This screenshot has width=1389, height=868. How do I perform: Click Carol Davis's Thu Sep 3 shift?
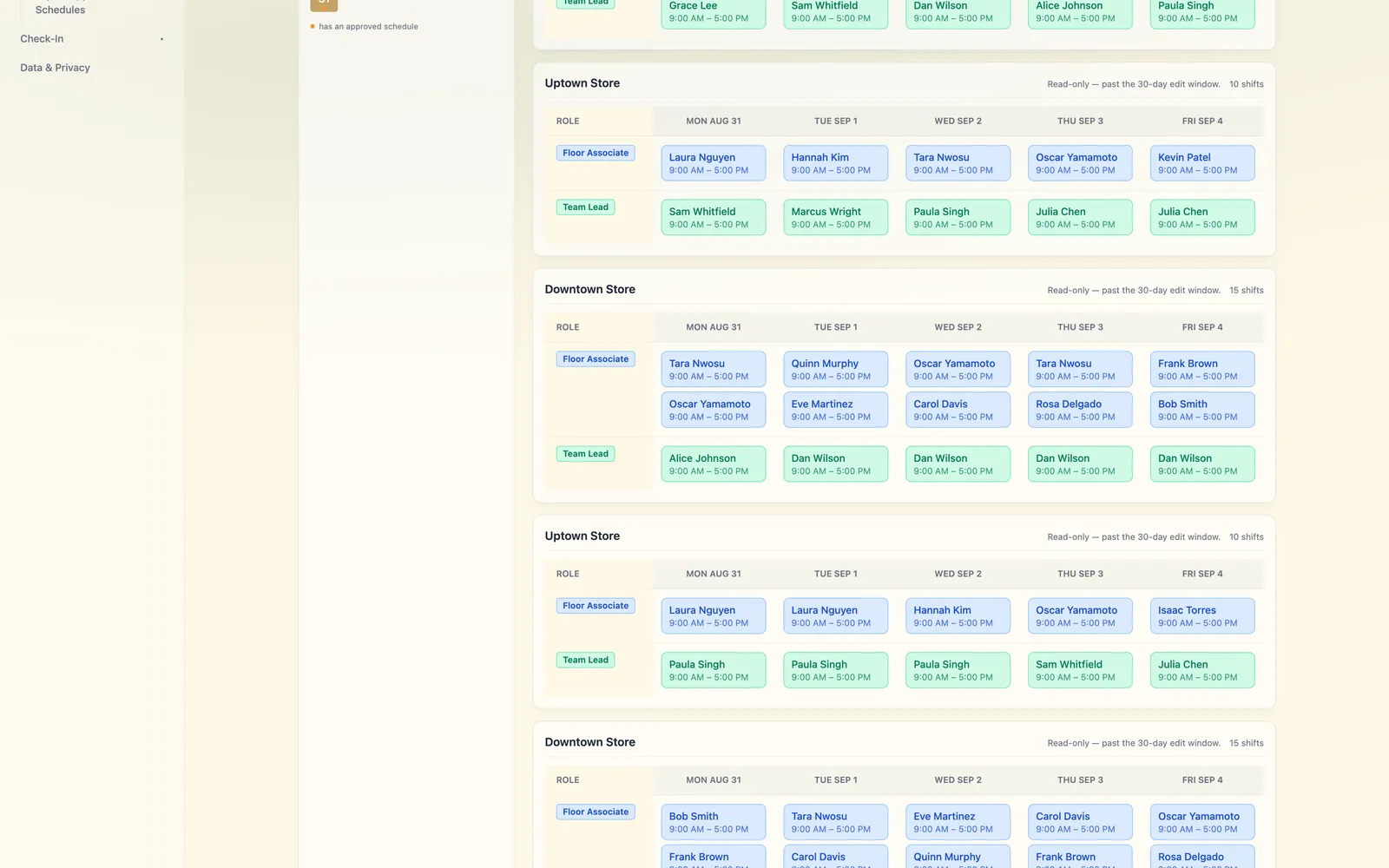1080,822
